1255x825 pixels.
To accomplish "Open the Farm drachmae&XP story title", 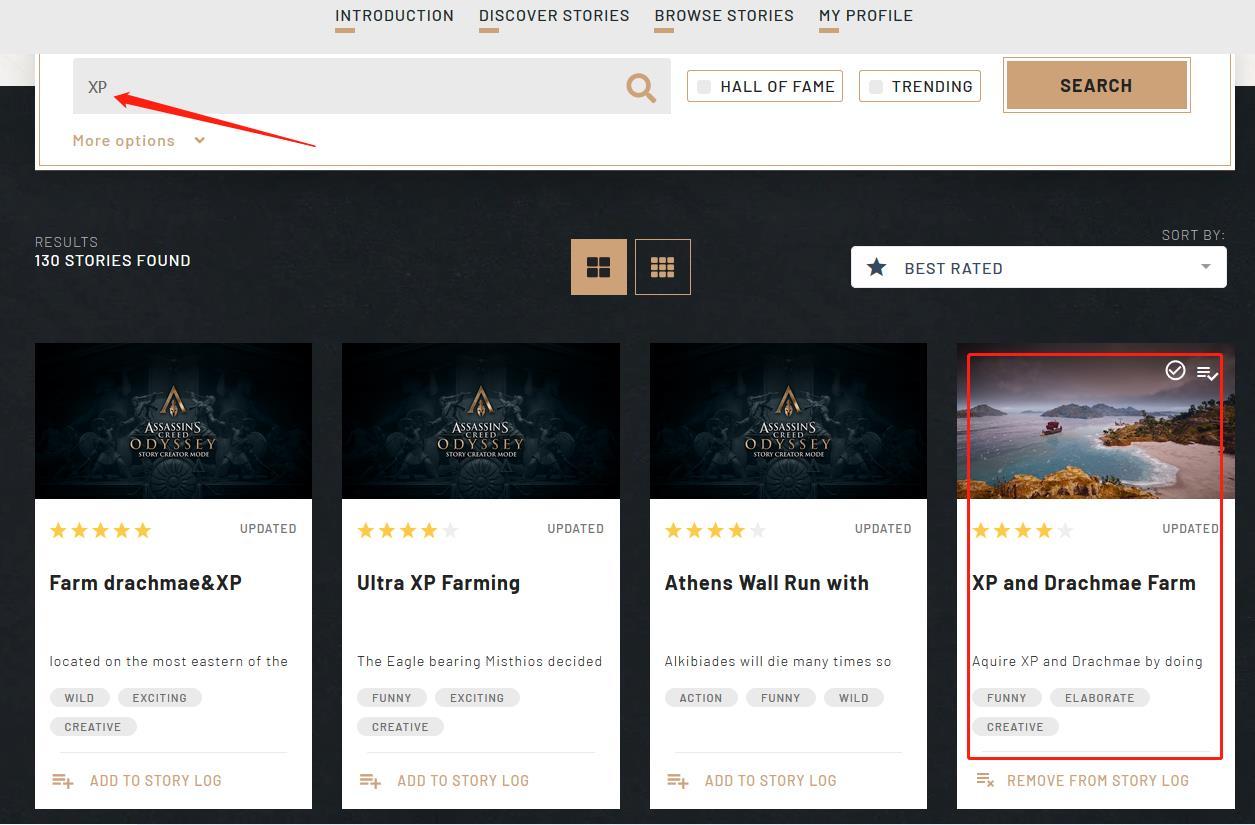I will (146, 583).
